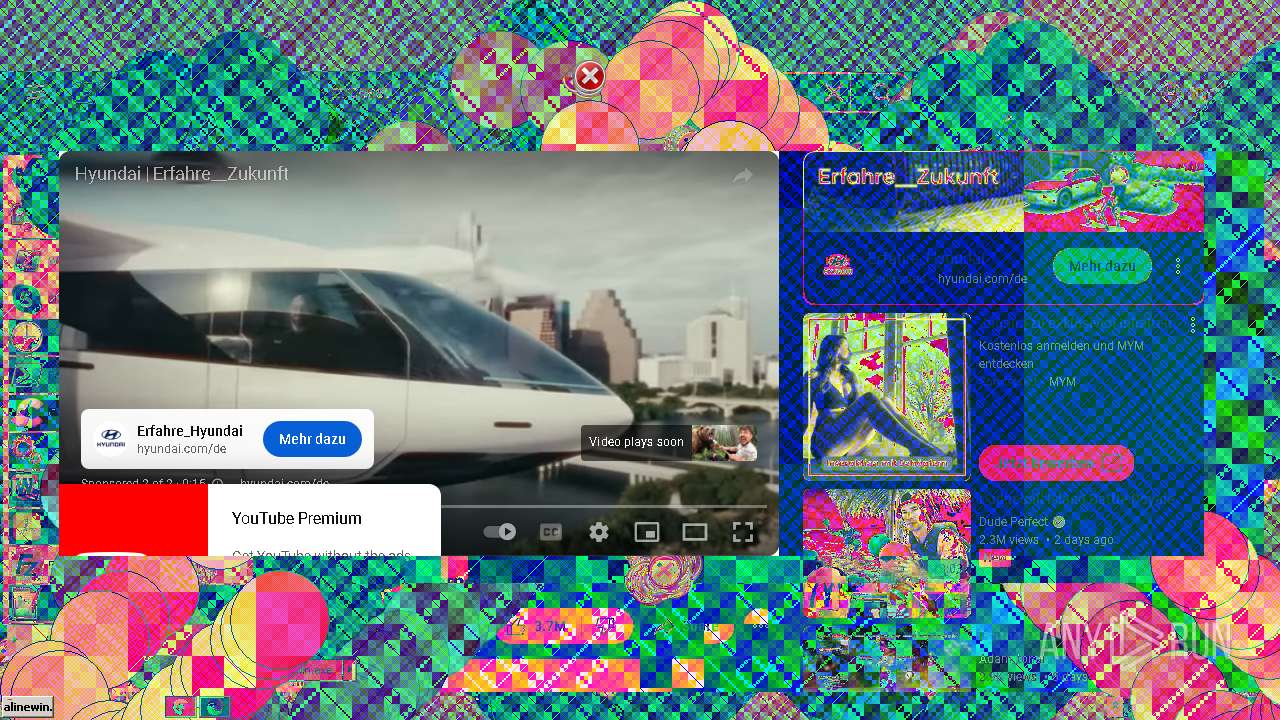
Task: Click Kostenlos anmelden und MYM entdecken text
Action: (x=1061, y=355)
